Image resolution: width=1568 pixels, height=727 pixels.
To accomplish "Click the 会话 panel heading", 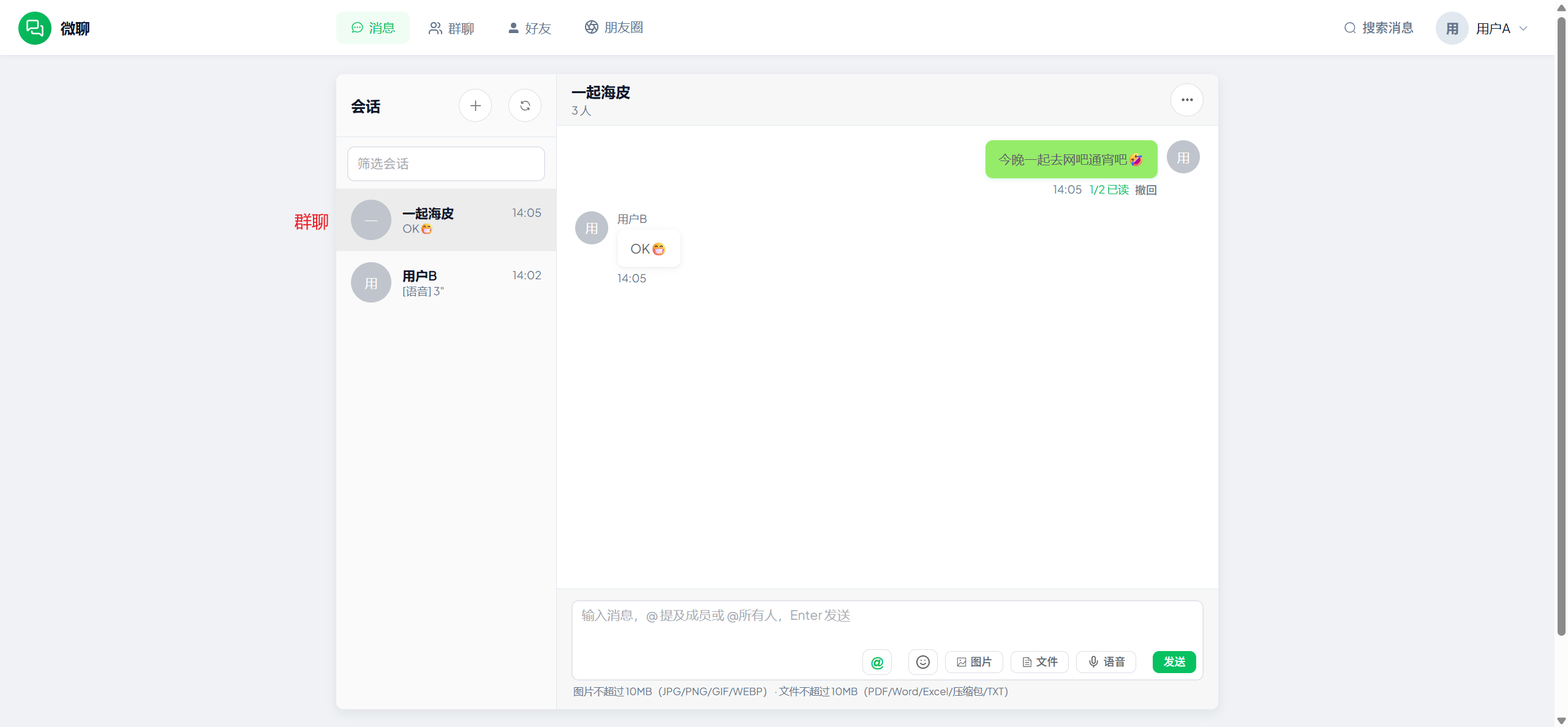I will pyautogui.click(x=366, y=107).
